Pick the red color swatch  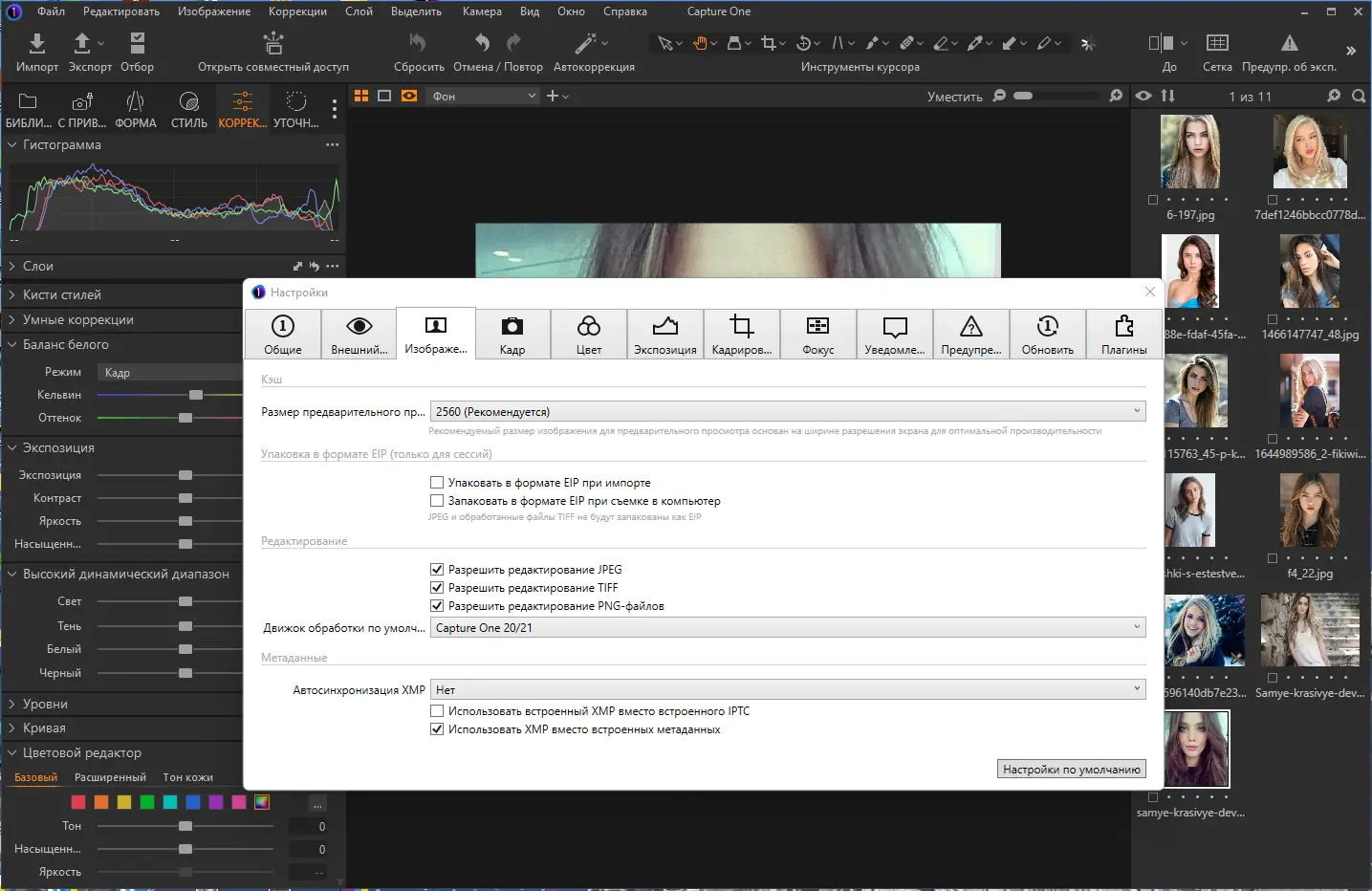coord(78,802)
